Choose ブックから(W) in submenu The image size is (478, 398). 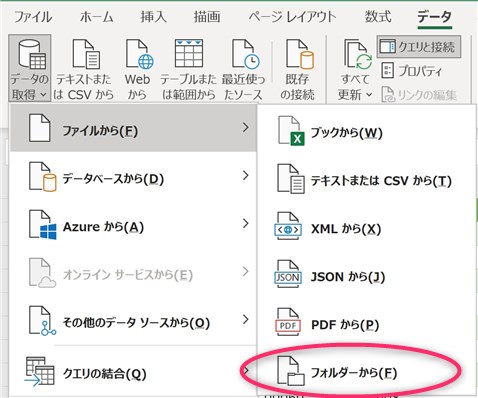pos(367,131)
